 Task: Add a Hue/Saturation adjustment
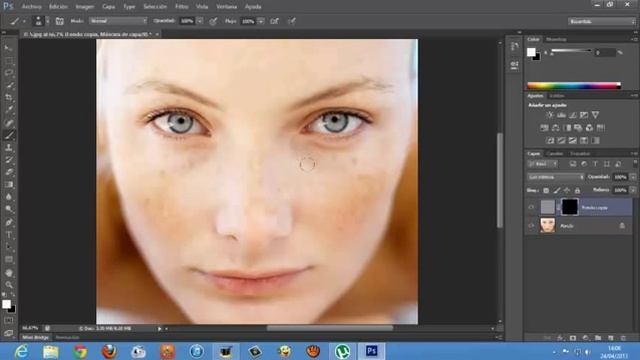544,128
